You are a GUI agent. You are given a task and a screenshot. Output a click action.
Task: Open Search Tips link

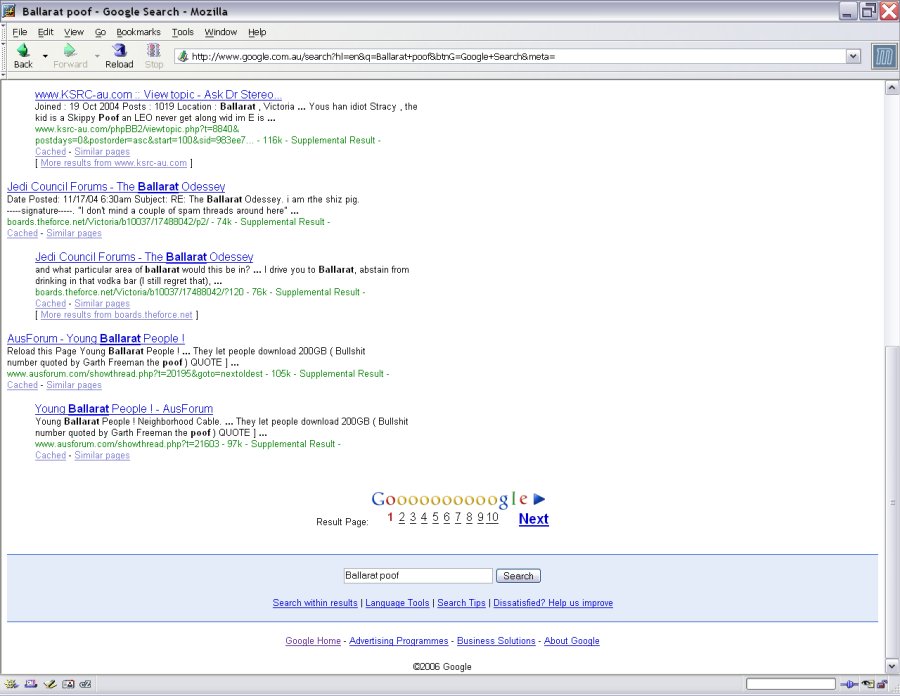pos(461,603)
